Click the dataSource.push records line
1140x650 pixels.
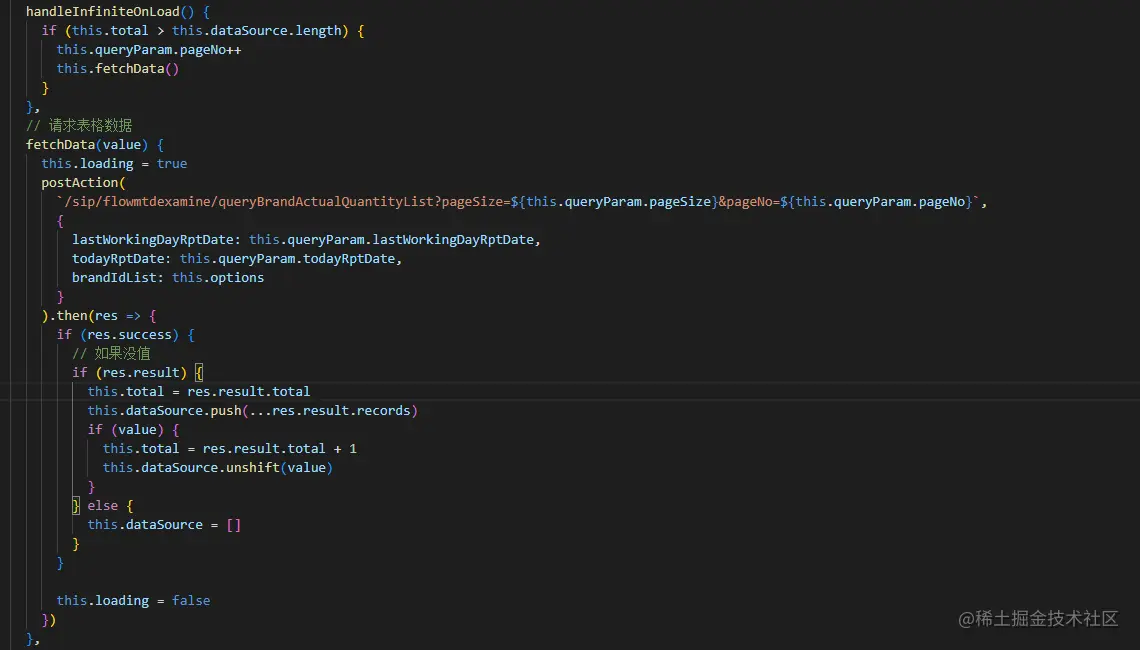point(252,410)
